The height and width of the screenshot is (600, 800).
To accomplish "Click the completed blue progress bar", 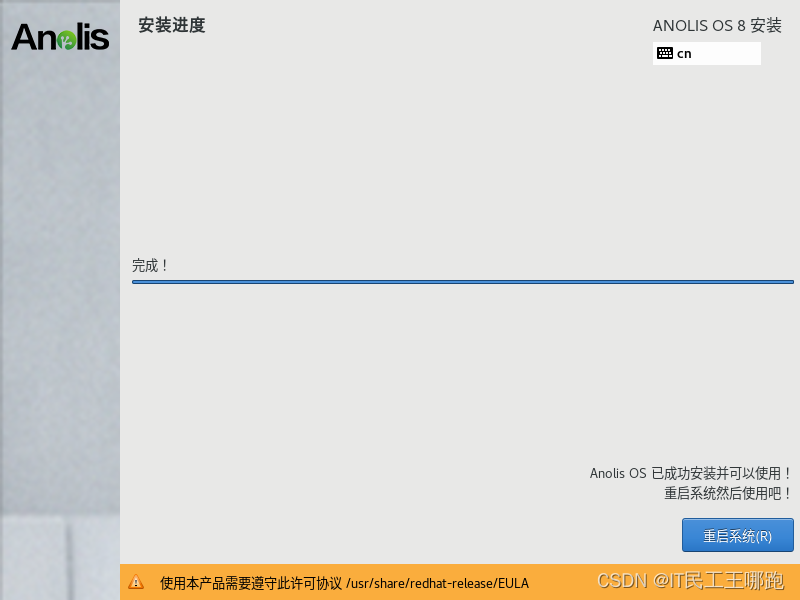I will [462, 282].
